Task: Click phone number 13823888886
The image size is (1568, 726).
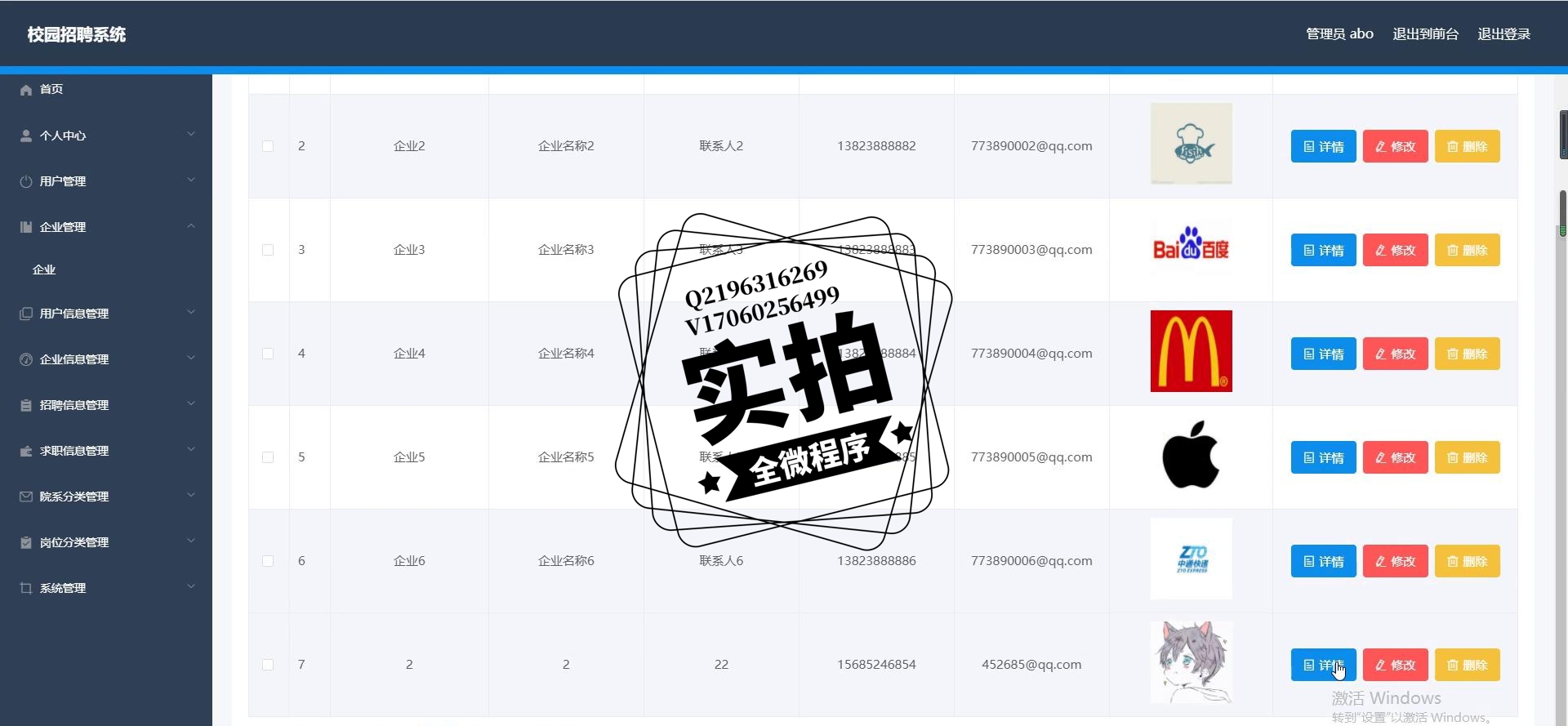Action: [876, 561]
